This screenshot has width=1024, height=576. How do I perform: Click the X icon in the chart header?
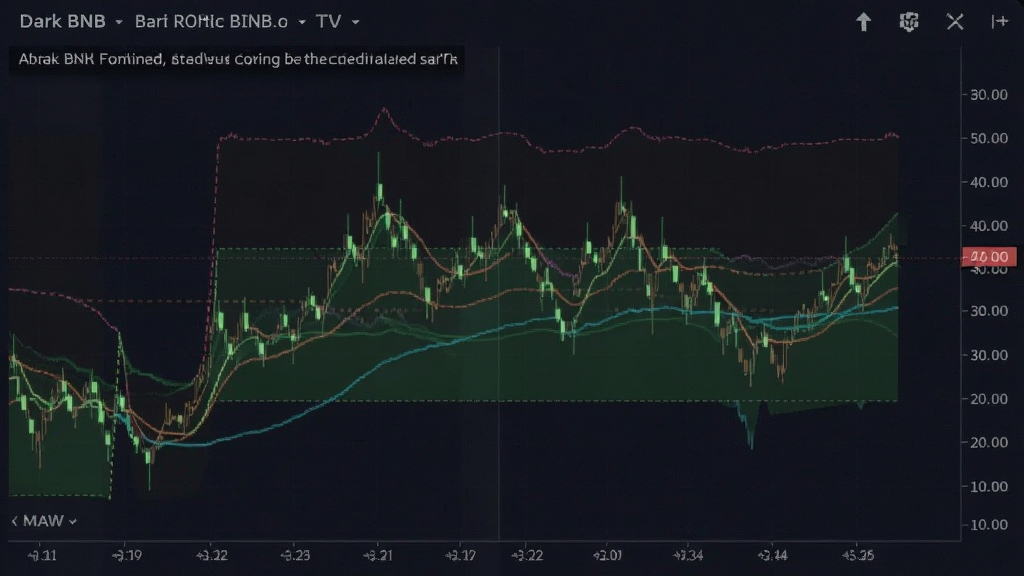pos(955,22)
